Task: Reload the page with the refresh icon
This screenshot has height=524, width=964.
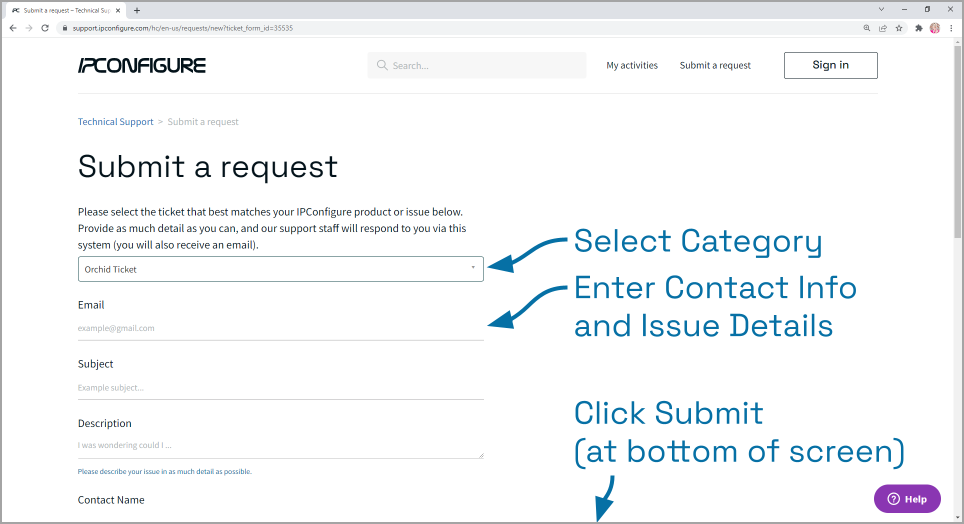Action: pos(45,28)
